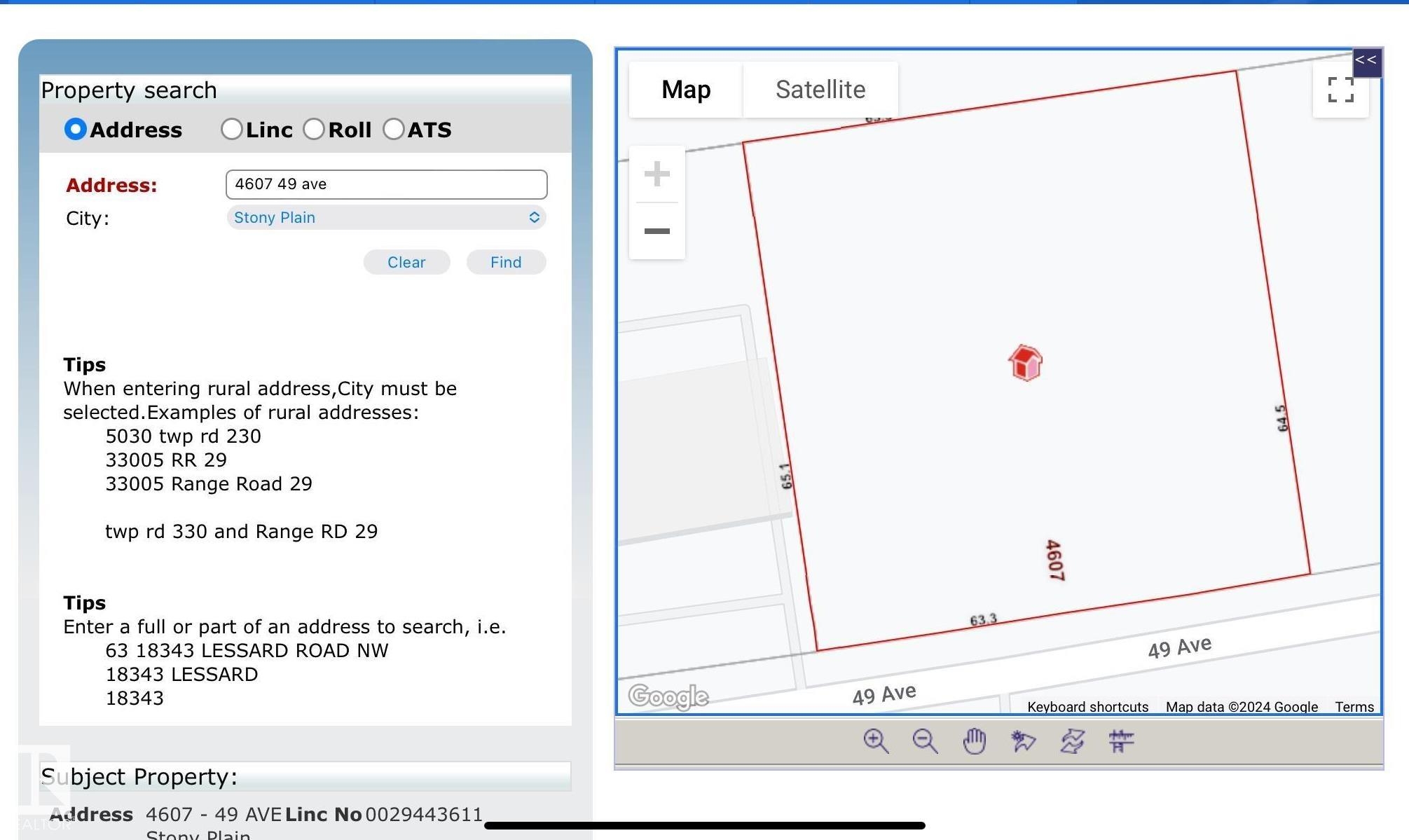Click the Address input field
This screenshot has width=1409, height=840.
click(386, 184)
